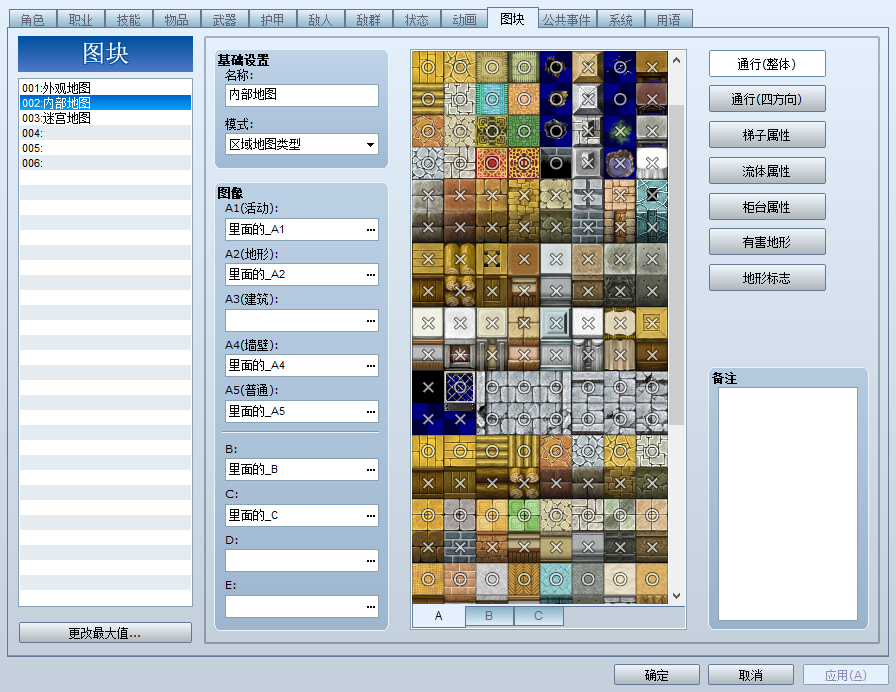Click the white sparkle tile on blue background
Screen dimensions: 896x692
619,67
